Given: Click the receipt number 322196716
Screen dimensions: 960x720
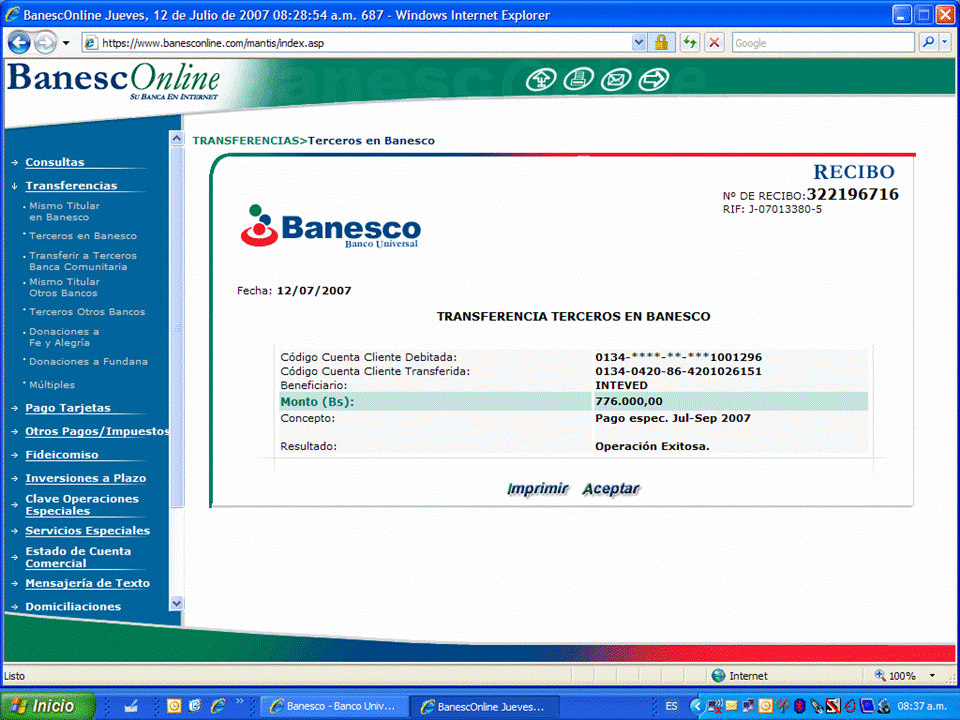Looking at the screenshot, I should [852, 194].
